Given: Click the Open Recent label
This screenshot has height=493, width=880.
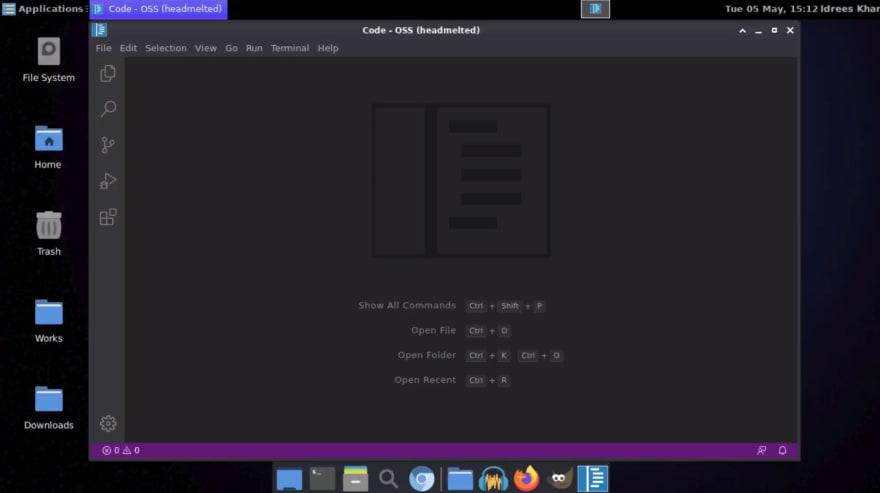Looking at the screenshot, I should click(x=425, y=380).
